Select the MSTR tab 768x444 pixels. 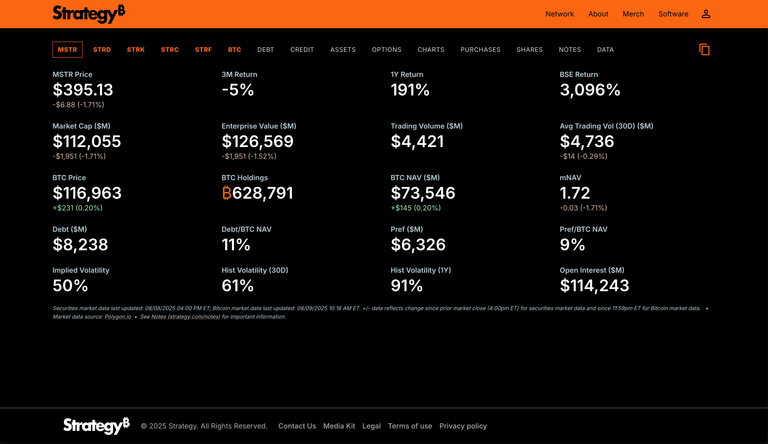pos(67,49)
